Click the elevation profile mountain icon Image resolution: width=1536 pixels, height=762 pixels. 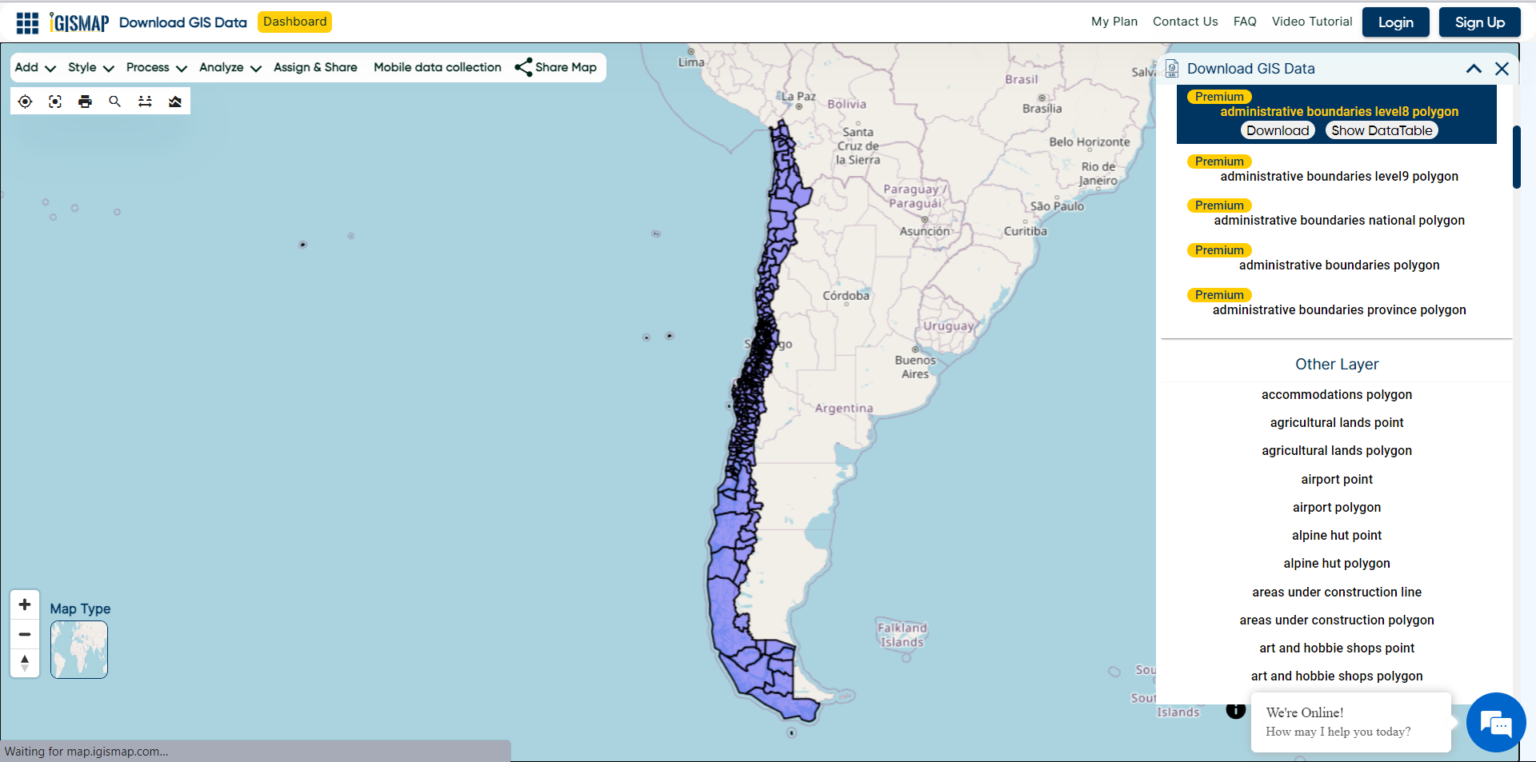pos(175,101)
